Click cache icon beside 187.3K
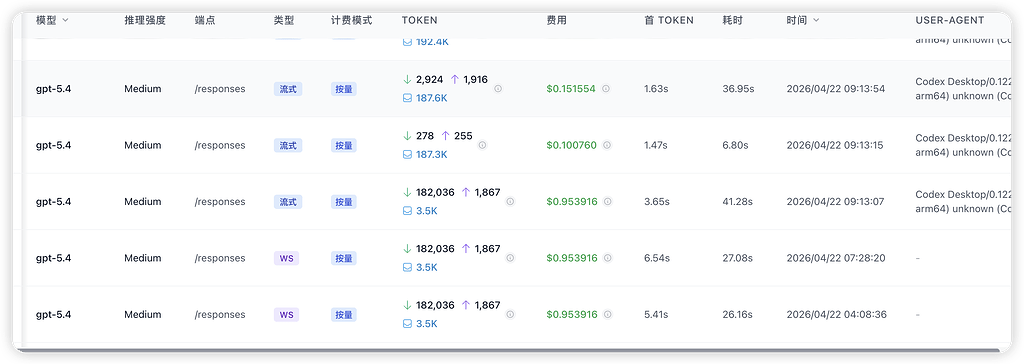The height and width of the screenshot is (364, 1024). 408,155
